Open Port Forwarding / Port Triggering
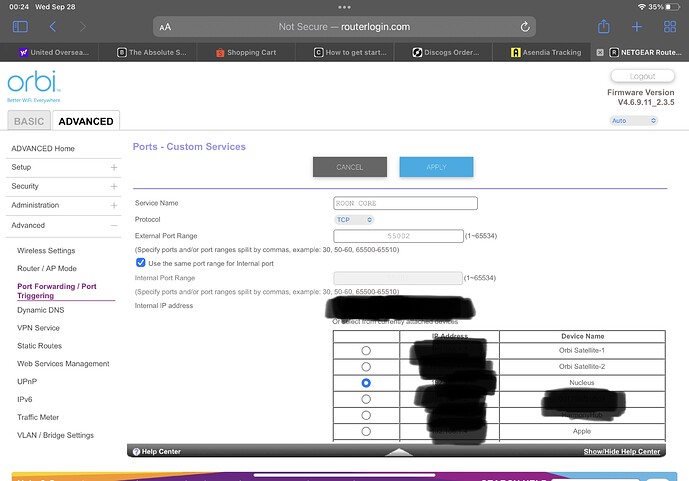The height and width of the screenshot is (481, 689). click(57, 291)
